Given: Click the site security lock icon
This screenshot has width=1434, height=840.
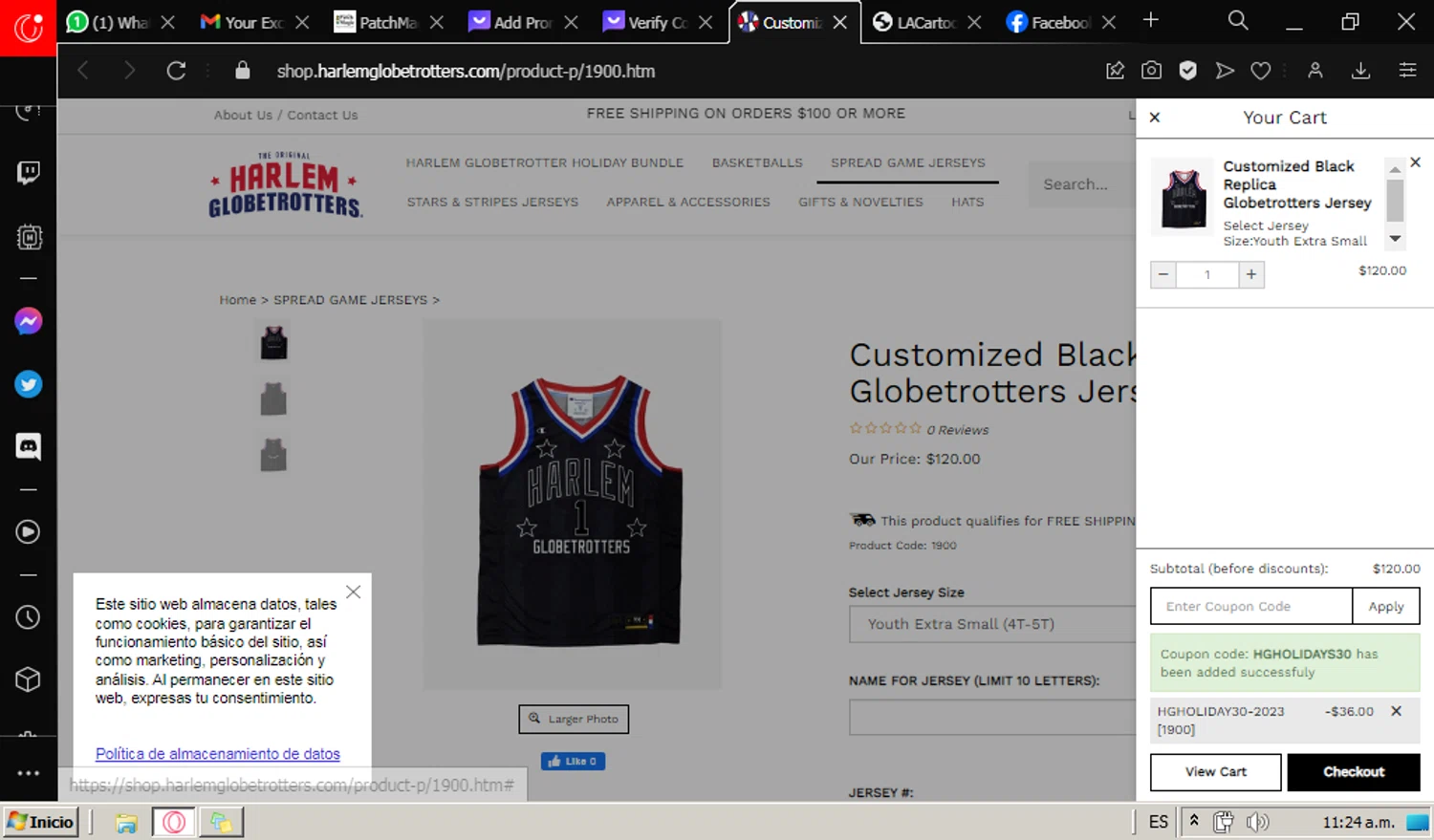Looking at the screenshot, I should tap(243, 71).
